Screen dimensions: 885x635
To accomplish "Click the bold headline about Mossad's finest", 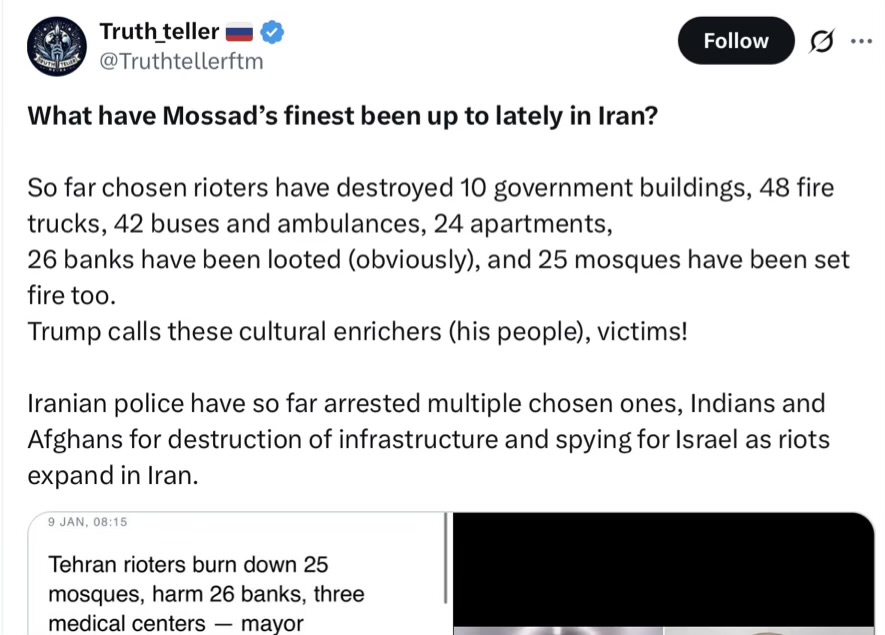I will (x=342, y=115).
